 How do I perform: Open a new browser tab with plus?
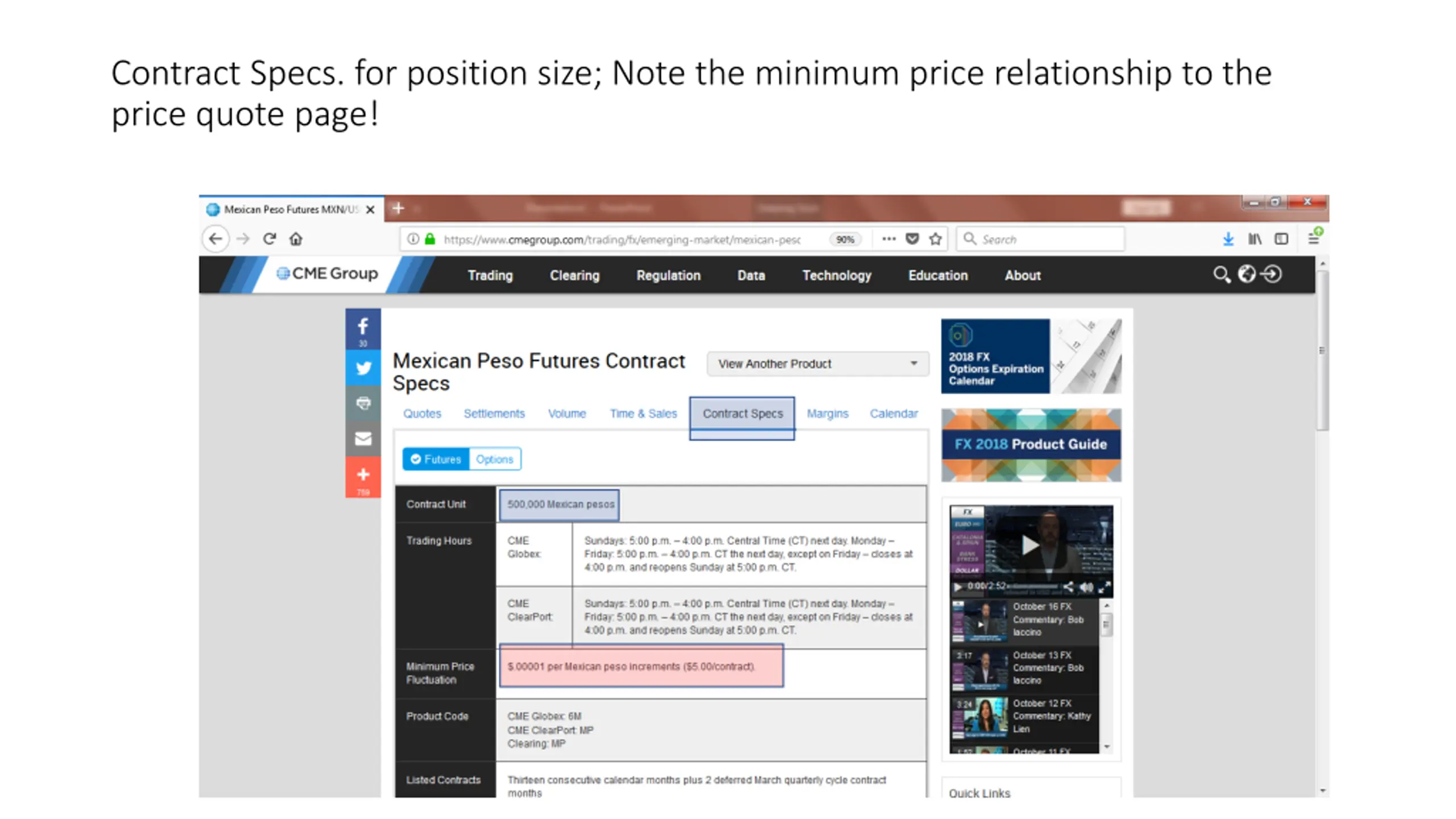click(x=398, y=208)
